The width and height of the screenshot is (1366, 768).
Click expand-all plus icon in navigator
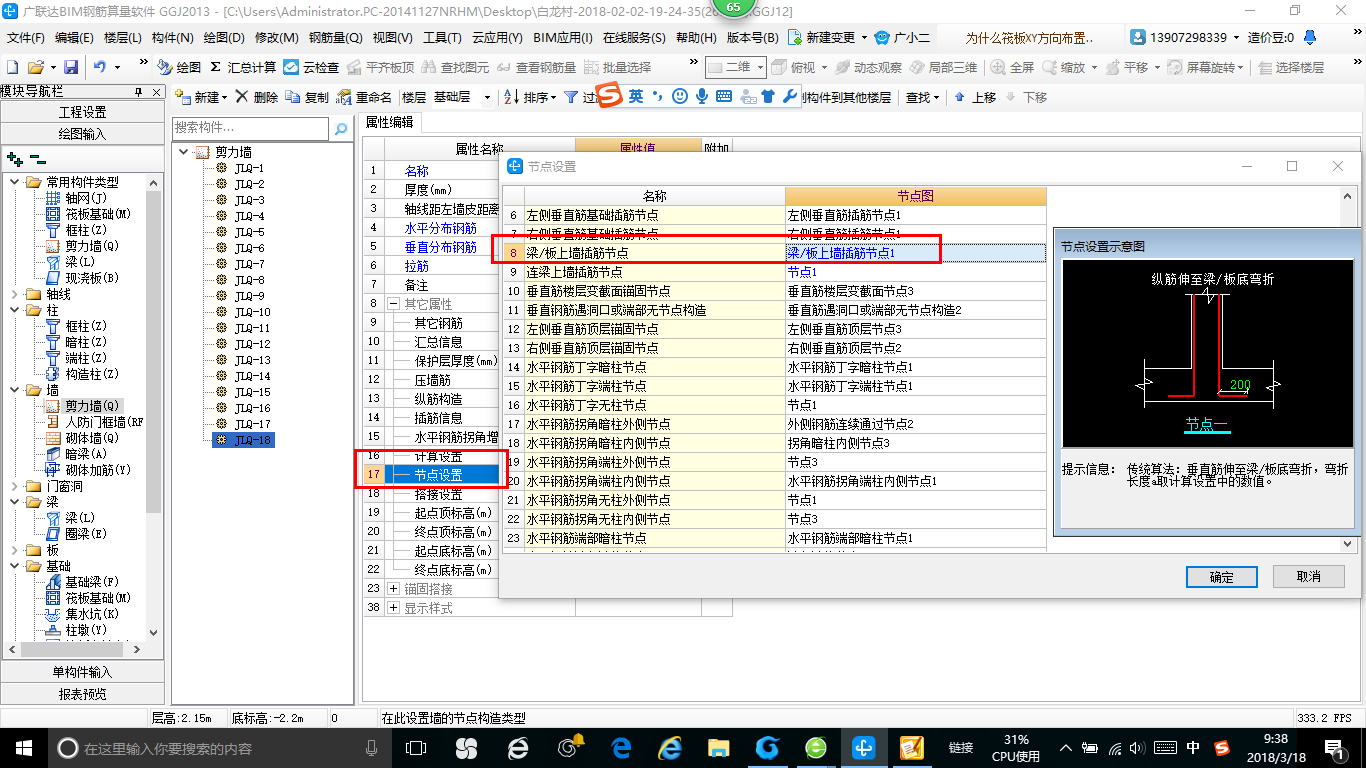14,158
